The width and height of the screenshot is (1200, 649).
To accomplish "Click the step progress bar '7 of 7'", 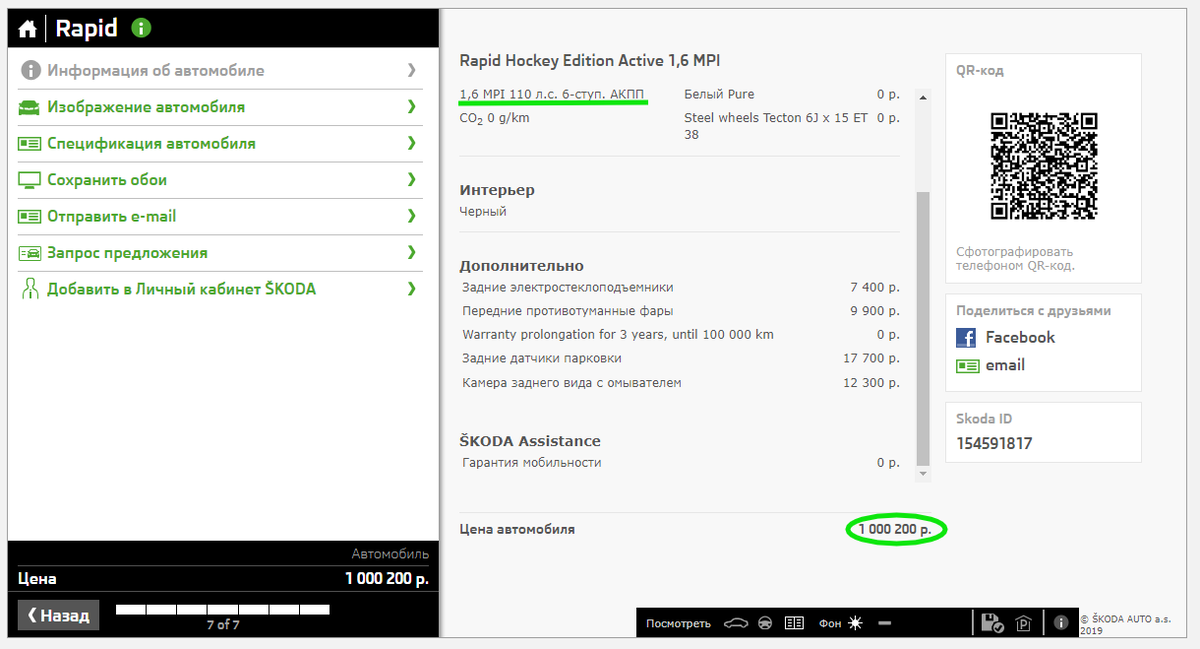I will click(x=223, y=609).
